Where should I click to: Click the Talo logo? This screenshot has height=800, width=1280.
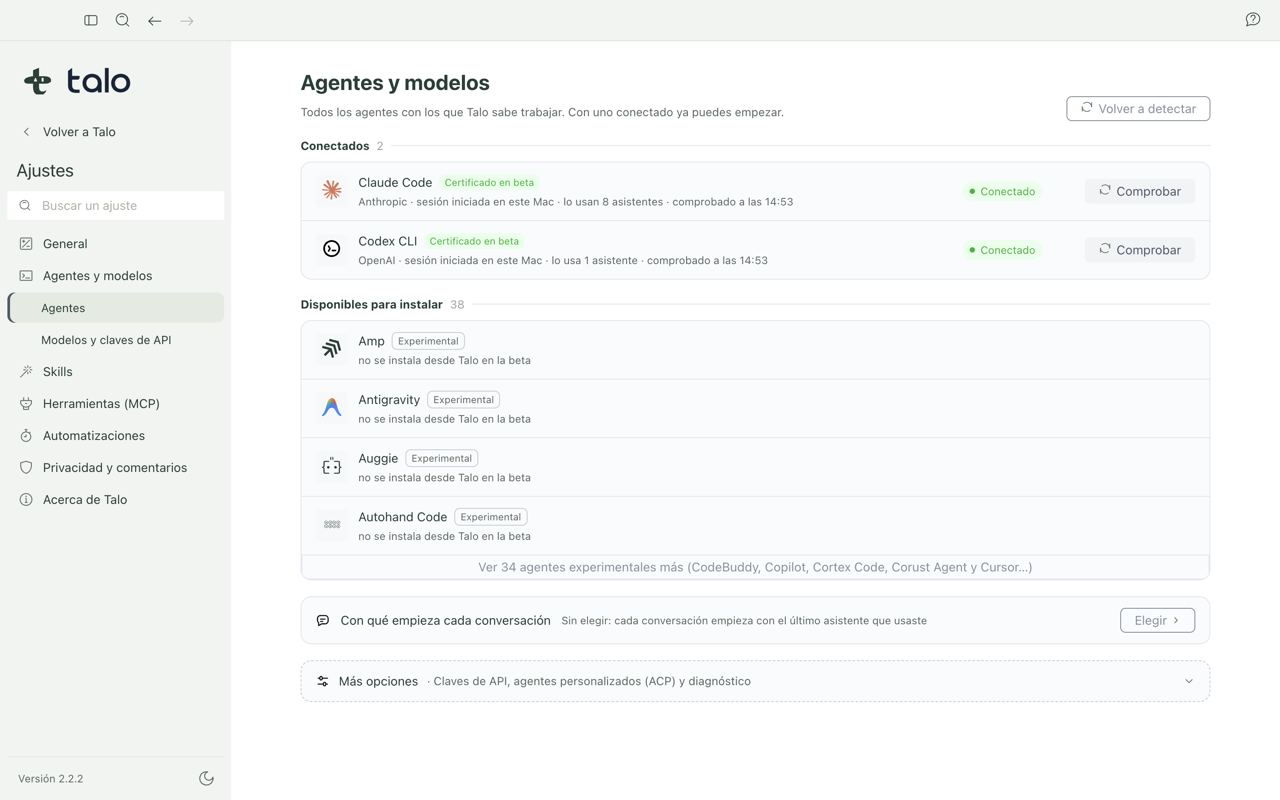tap(77, 81)
